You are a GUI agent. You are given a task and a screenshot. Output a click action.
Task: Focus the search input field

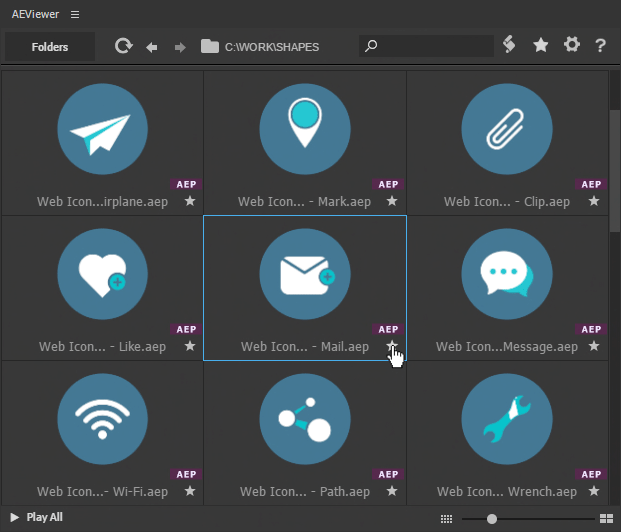[x=426, y=46]
